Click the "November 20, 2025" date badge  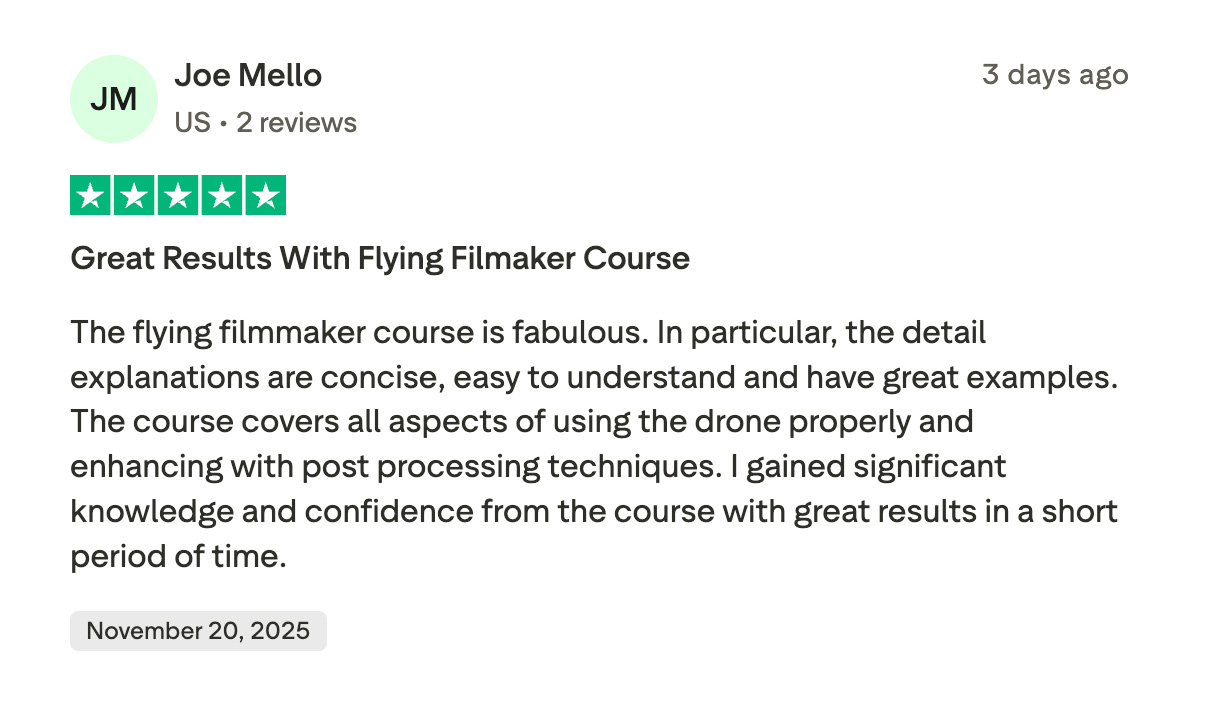click(x=198, y=631)
